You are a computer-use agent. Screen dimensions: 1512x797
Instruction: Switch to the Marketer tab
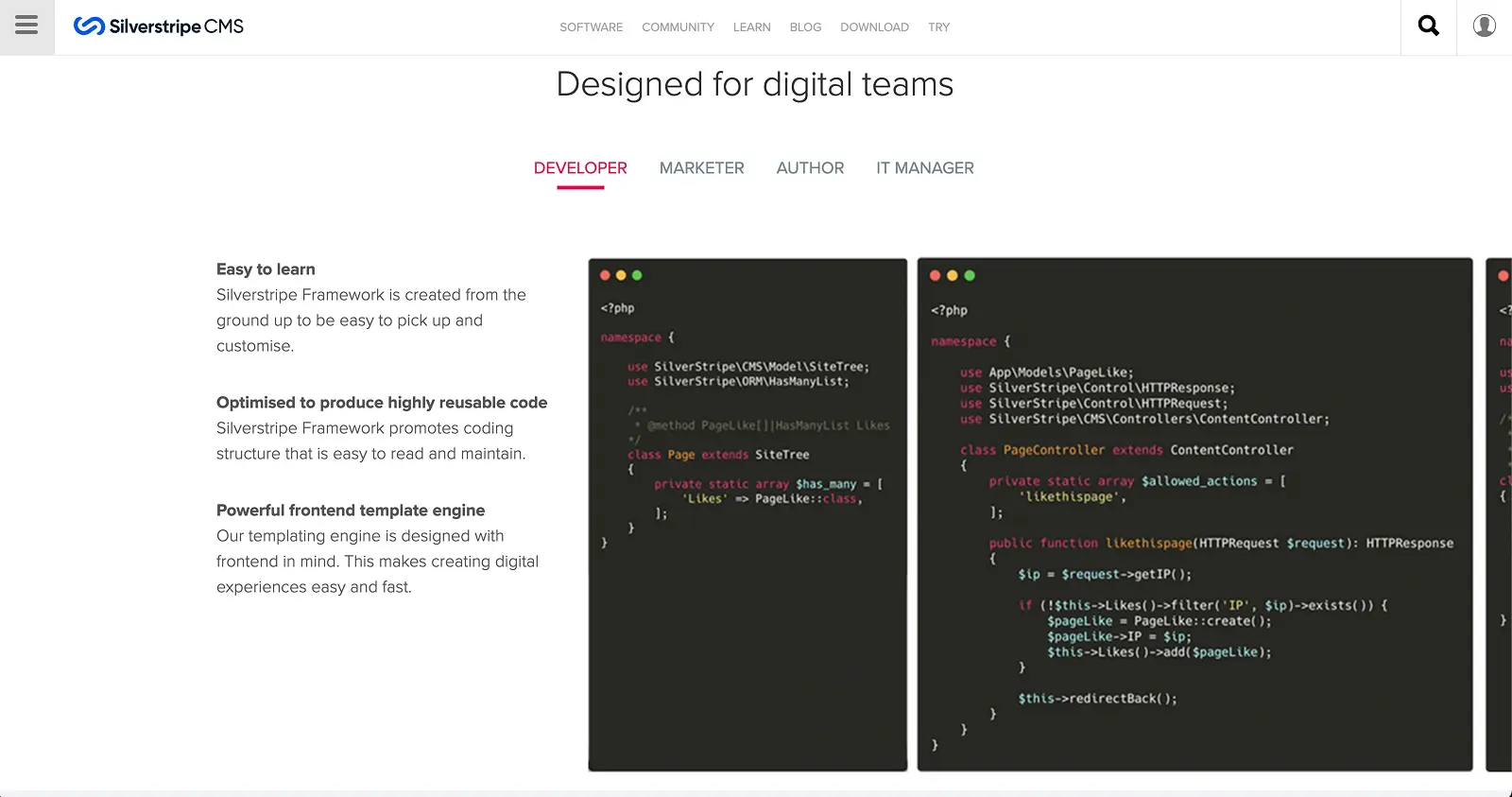702,168
